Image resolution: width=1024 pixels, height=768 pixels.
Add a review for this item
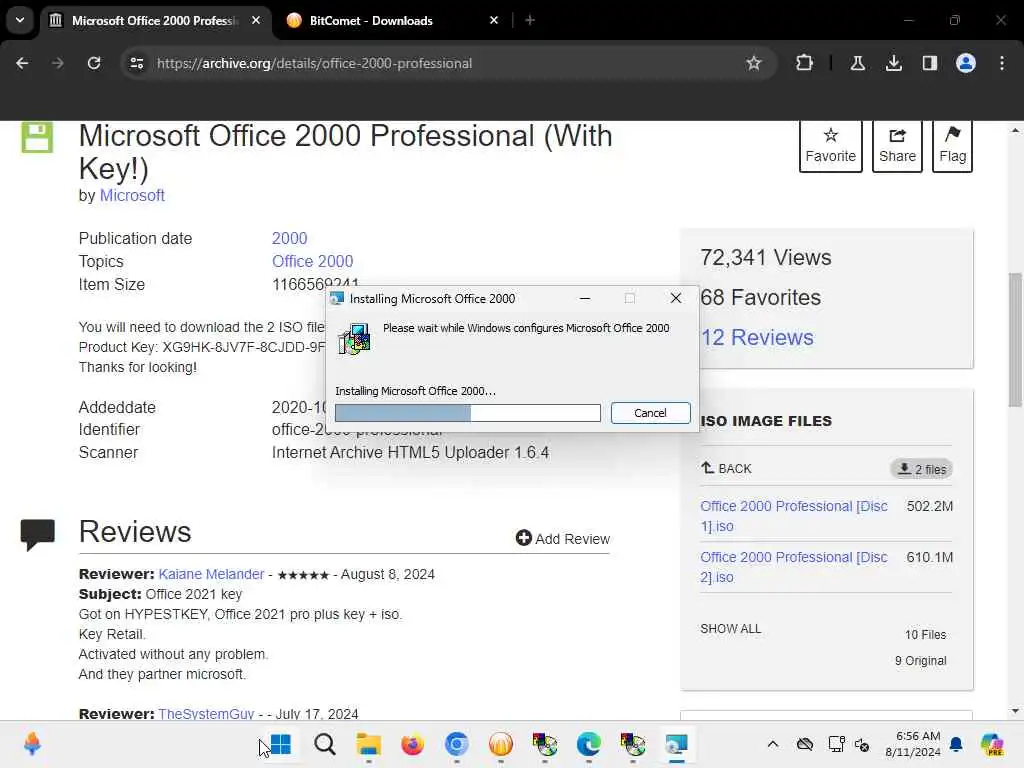click(x=562, y=538)
